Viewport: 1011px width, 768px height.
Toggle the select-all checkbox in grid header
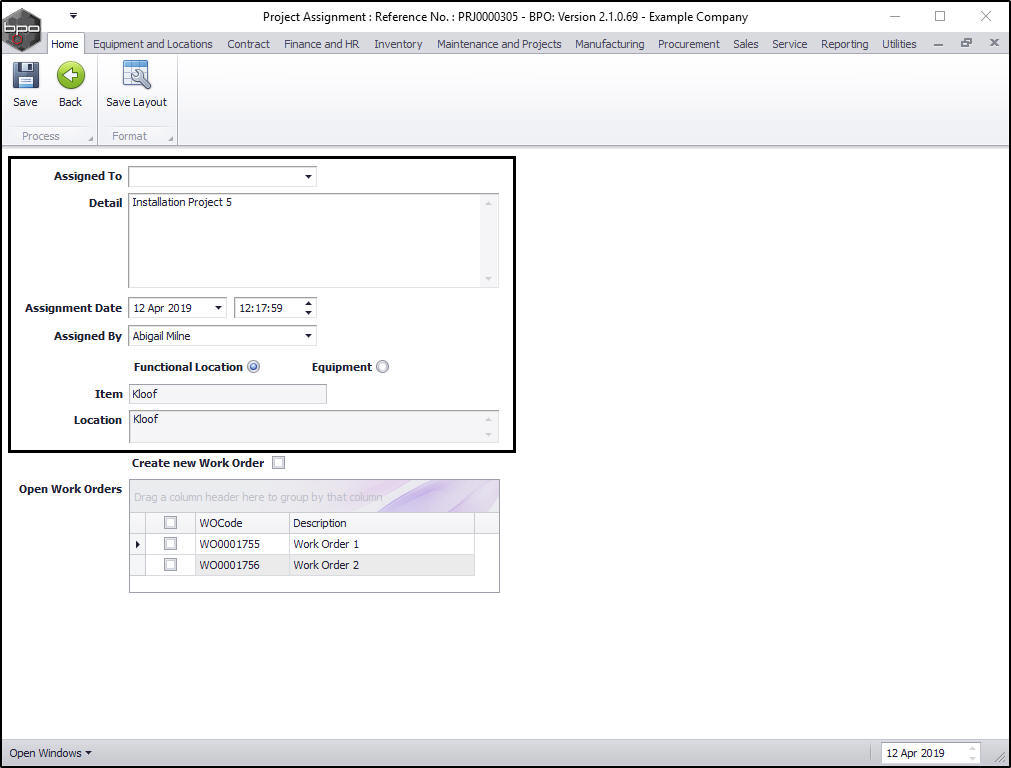(x=170, y=522)
